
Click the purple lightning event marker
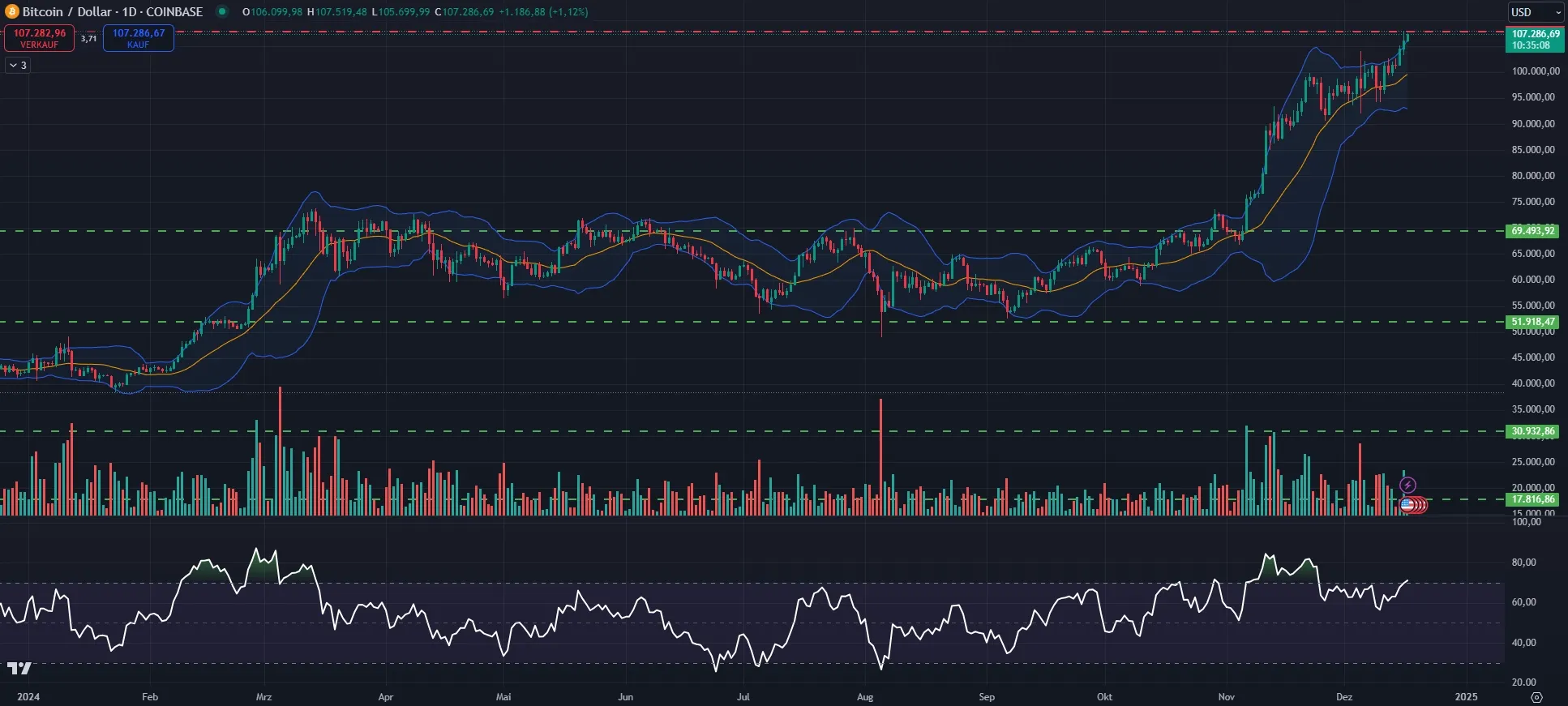1408,485
